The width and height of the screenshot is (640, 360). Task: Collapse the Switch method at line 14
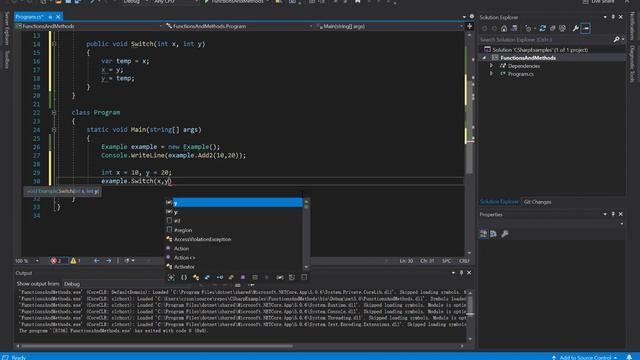coord(54,44)
